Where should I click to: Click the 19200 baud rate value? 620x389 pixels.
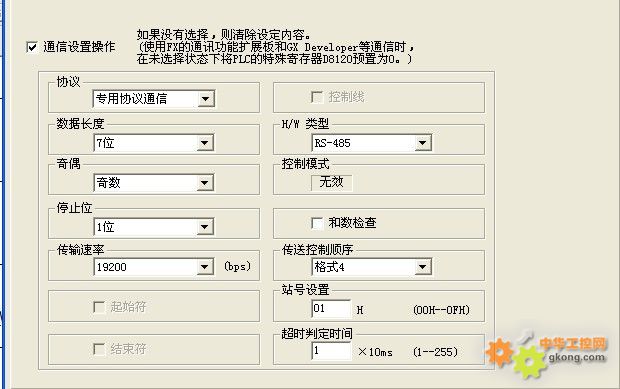[x=112, y=267]
